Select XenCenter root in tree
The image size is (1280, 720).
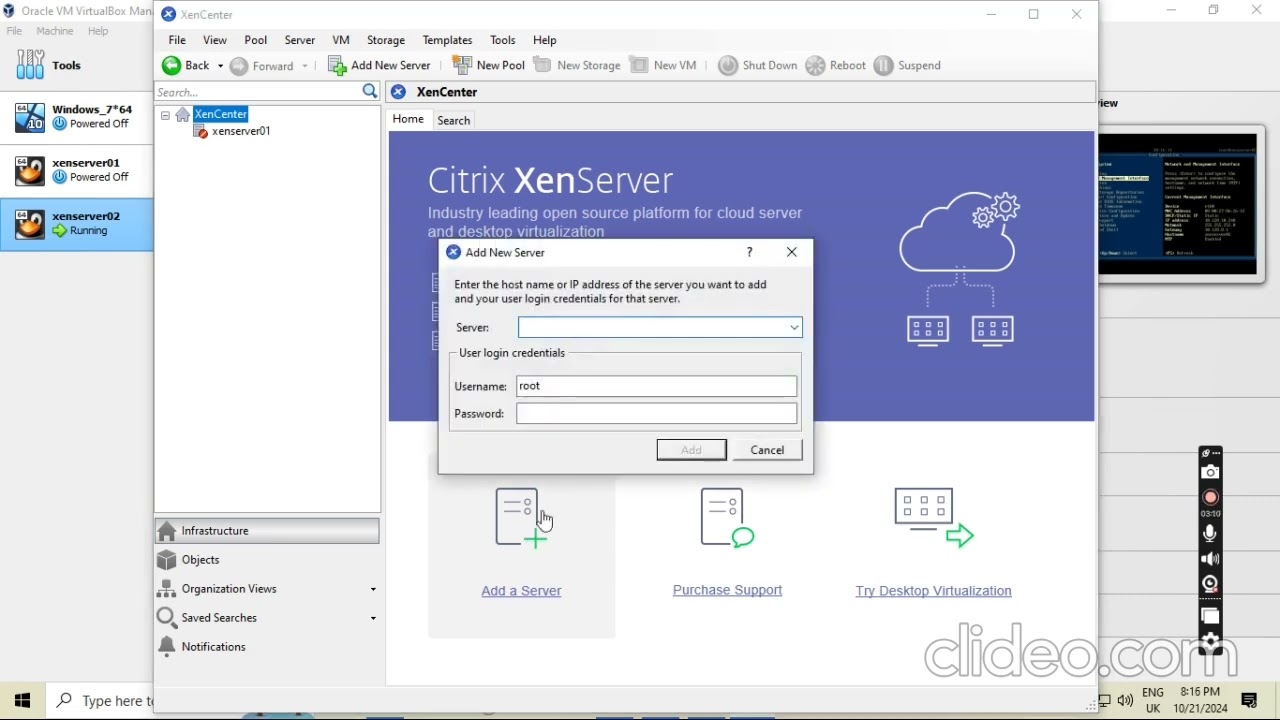click(221, 114)
